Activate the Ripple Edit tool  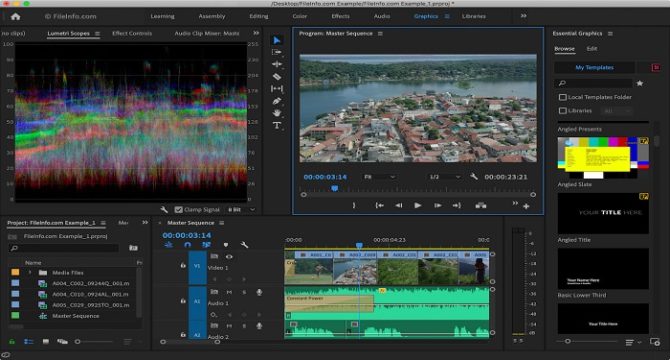(x=277, y=64)
